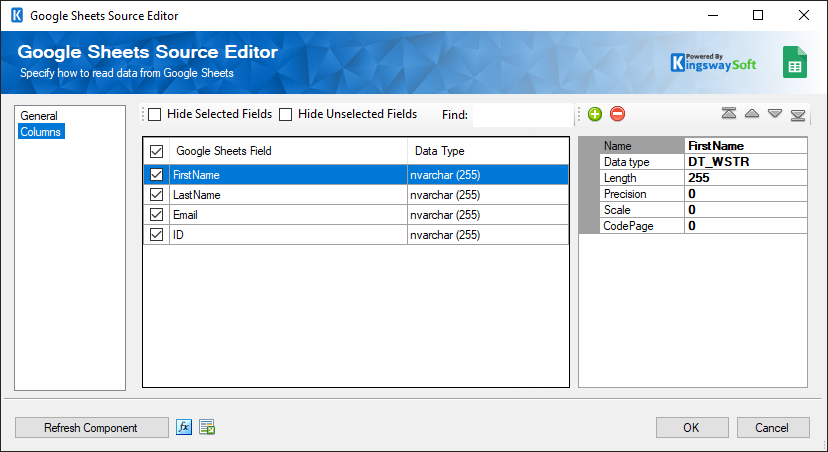Close the Source Editor window
This screenshot has width=828, height=452.
pos(804,15)
